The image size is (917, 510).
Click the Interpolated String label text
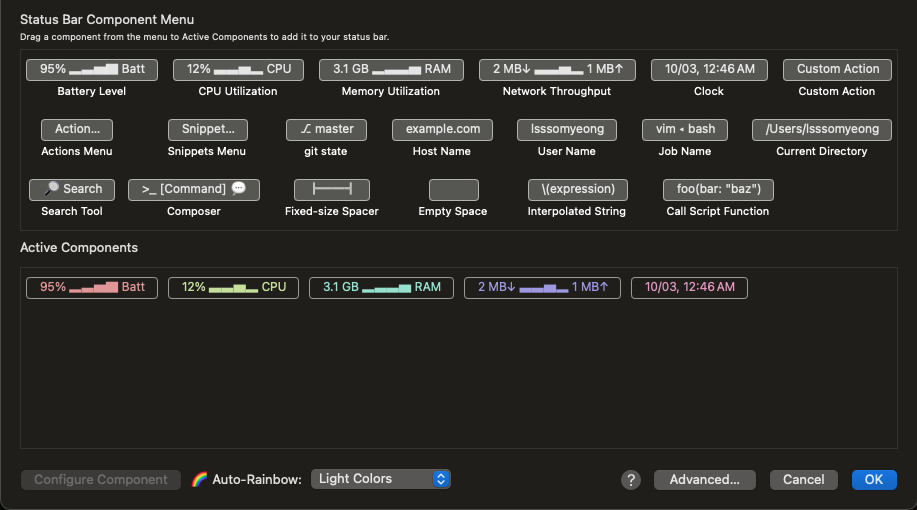pos(577,211)
